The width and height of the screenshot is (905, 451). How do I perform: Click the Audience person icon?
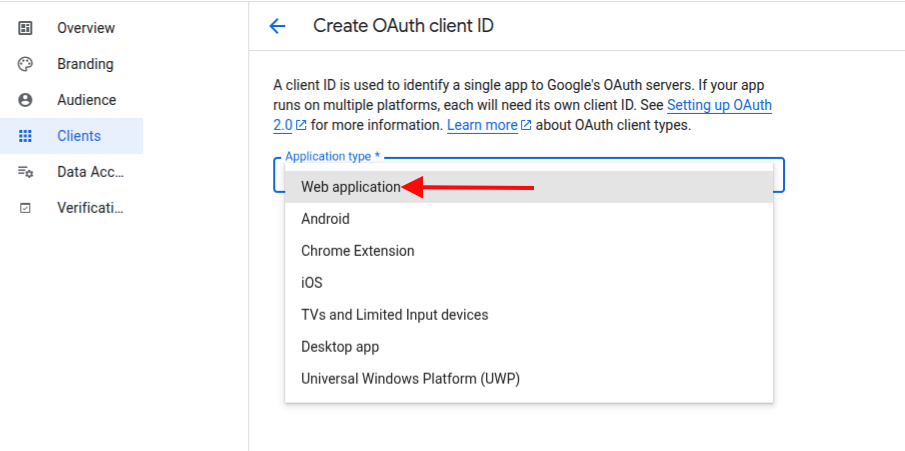tap(25, 100)
